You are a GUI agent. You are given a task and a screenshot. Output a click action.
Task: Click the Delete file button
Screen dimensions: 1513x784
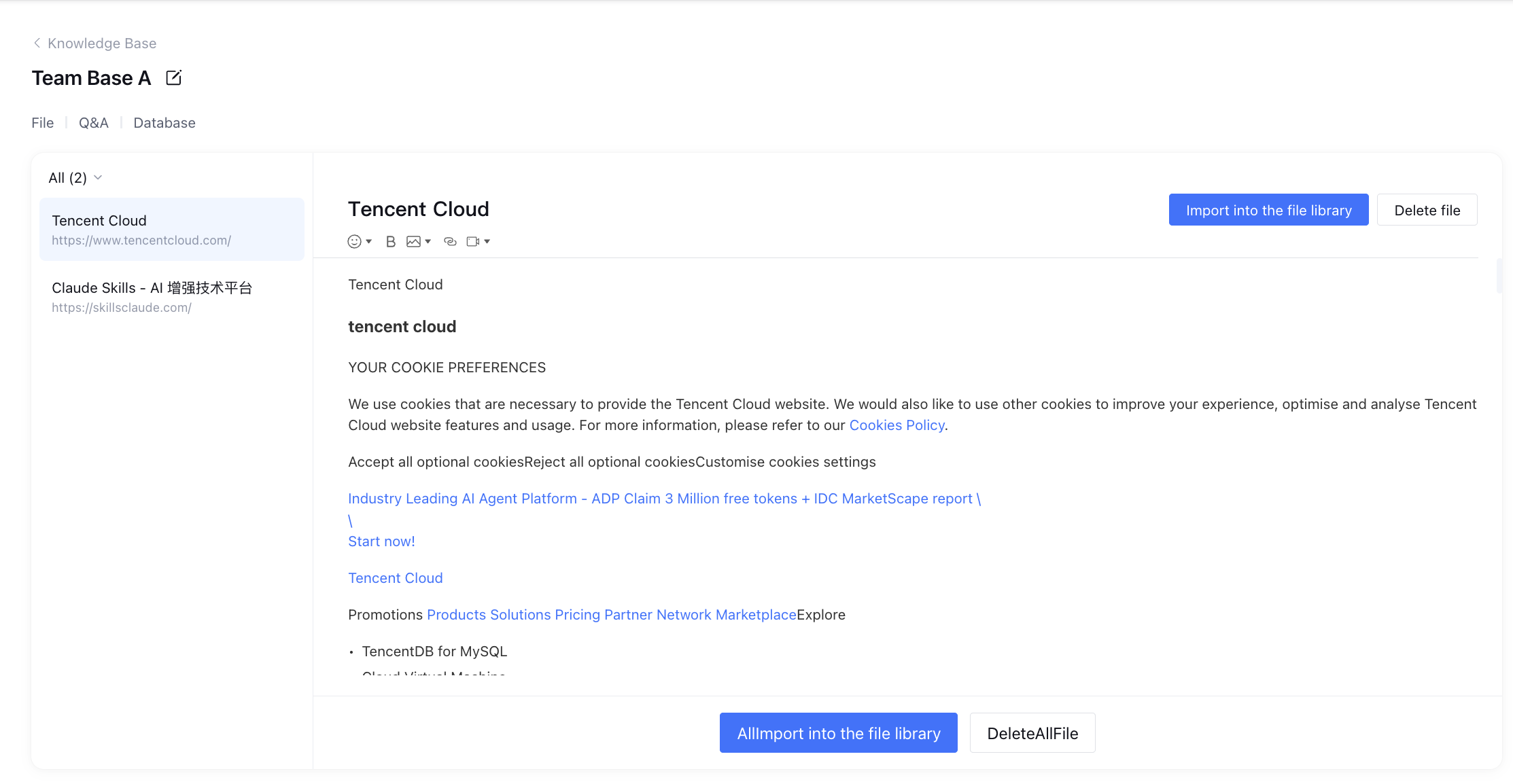pos(1427,210)
